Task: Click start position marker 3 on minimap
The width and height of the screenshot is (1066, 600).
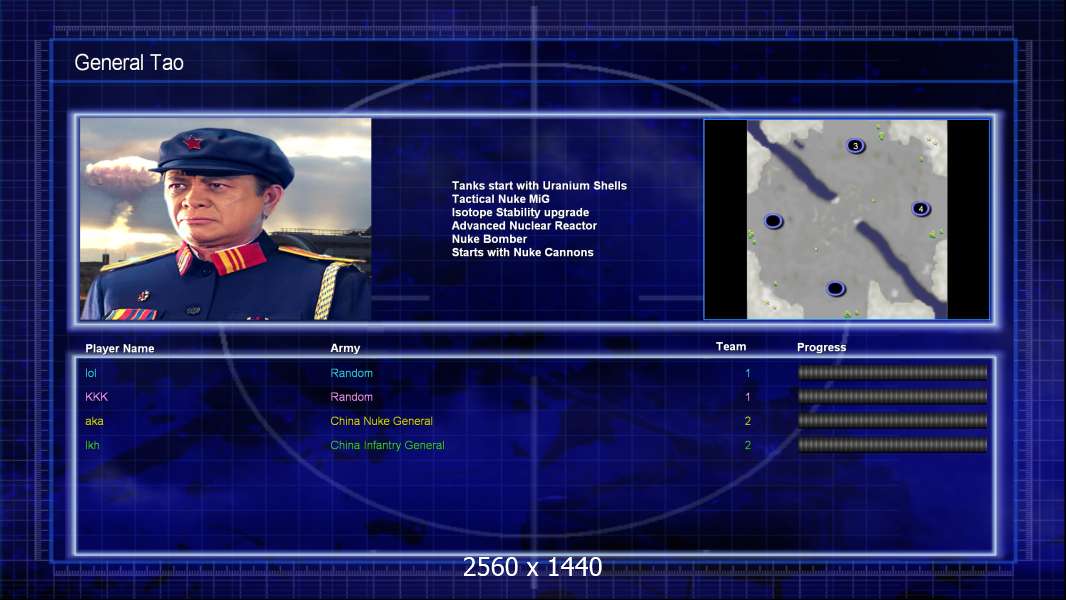Action: (855, 145)
